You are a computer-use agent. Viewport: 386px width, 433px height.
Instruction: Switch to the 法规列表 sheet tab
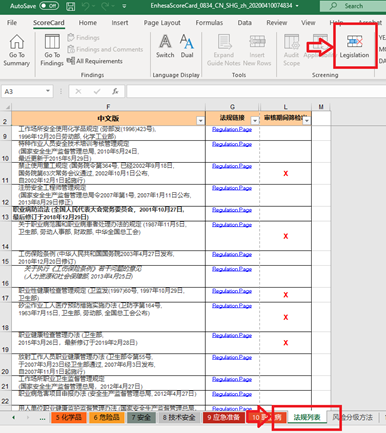pos(307,417)
